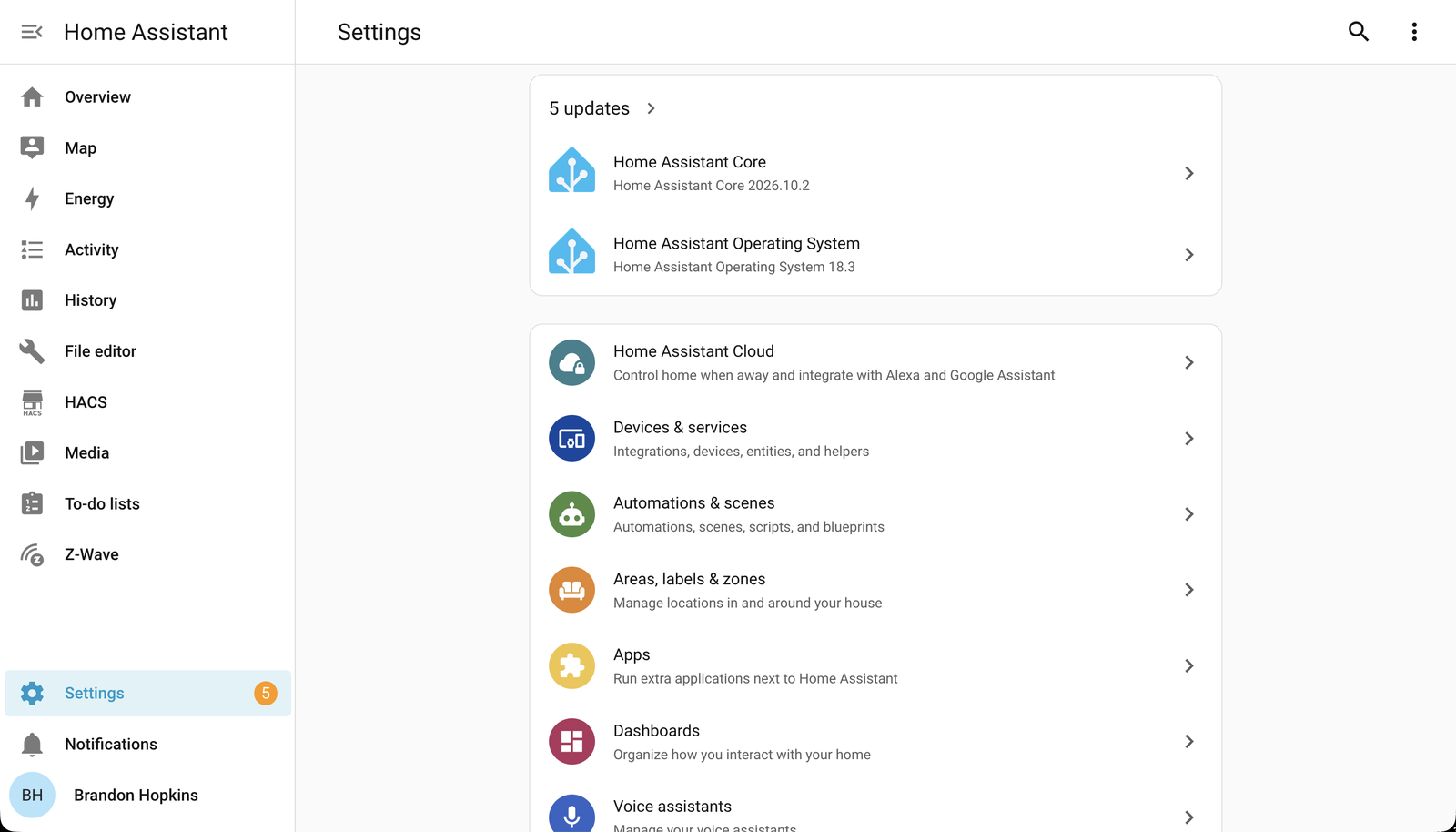This screenshot has width=1456, height=832.
Task: Open To-do lists in sidebar
Action: tap(148, 503)
